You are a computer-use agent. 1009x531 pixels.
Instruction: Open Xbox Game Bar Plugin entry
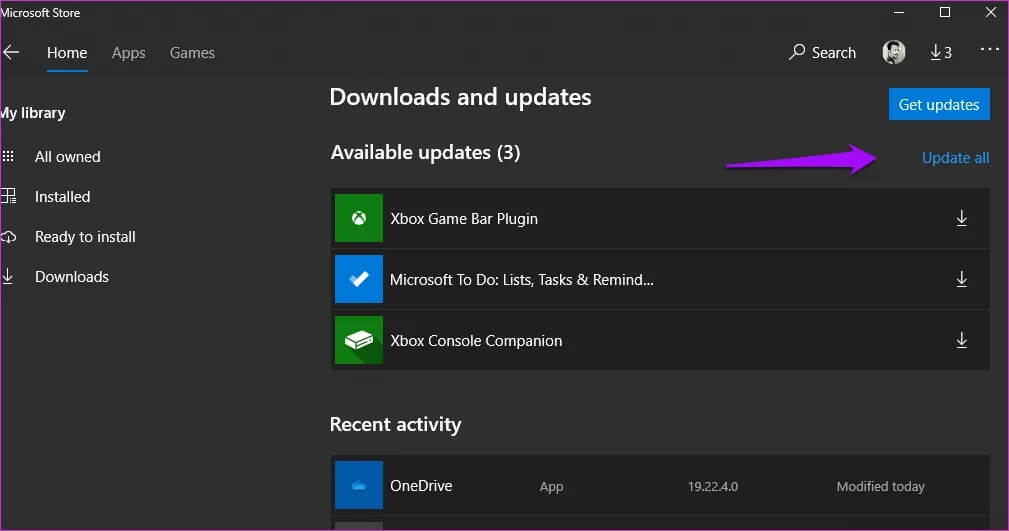[x=660, y=218]
